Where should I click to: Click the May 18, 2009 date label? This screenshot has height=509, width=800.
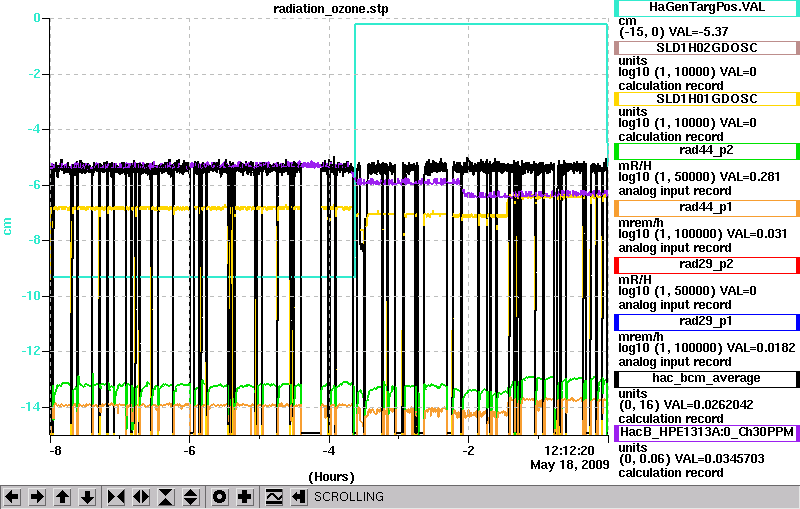point(570,465)
